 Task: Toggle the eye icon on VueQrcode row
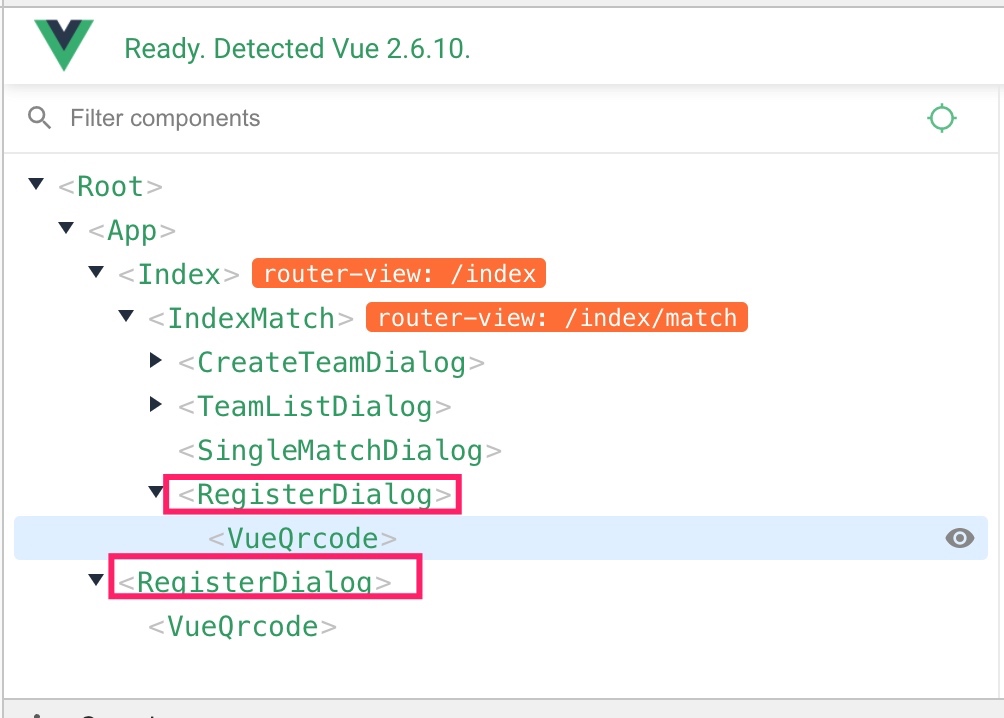[x=959, y=538]
